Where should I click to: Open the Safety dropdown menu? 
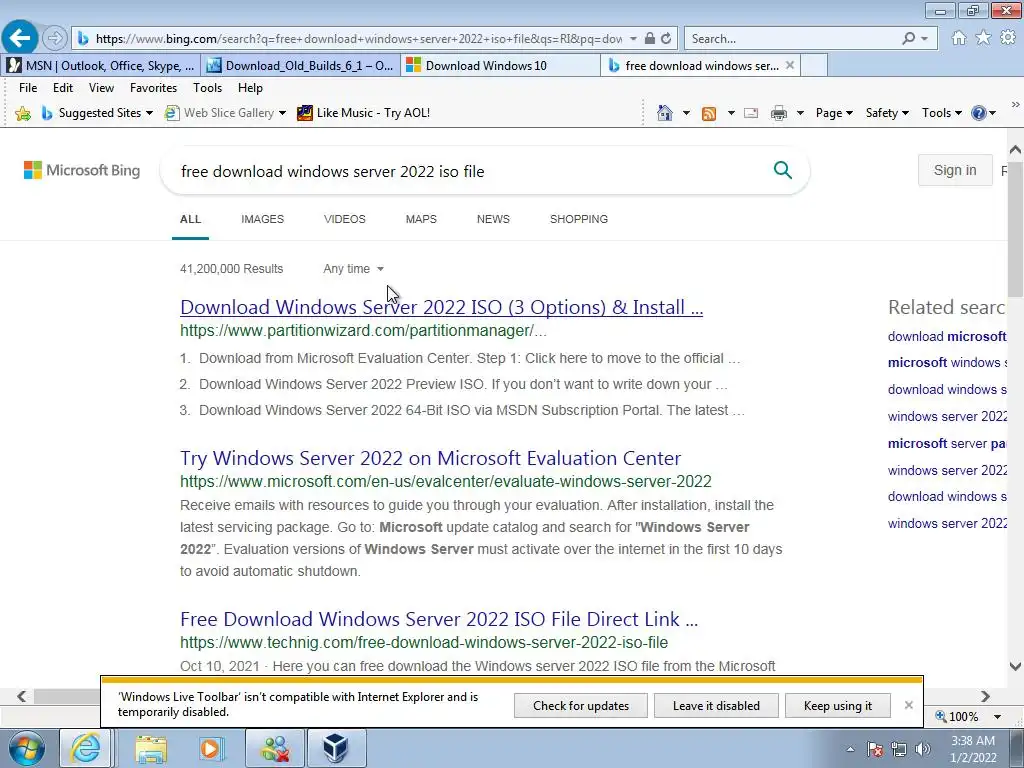pos(887,113)
